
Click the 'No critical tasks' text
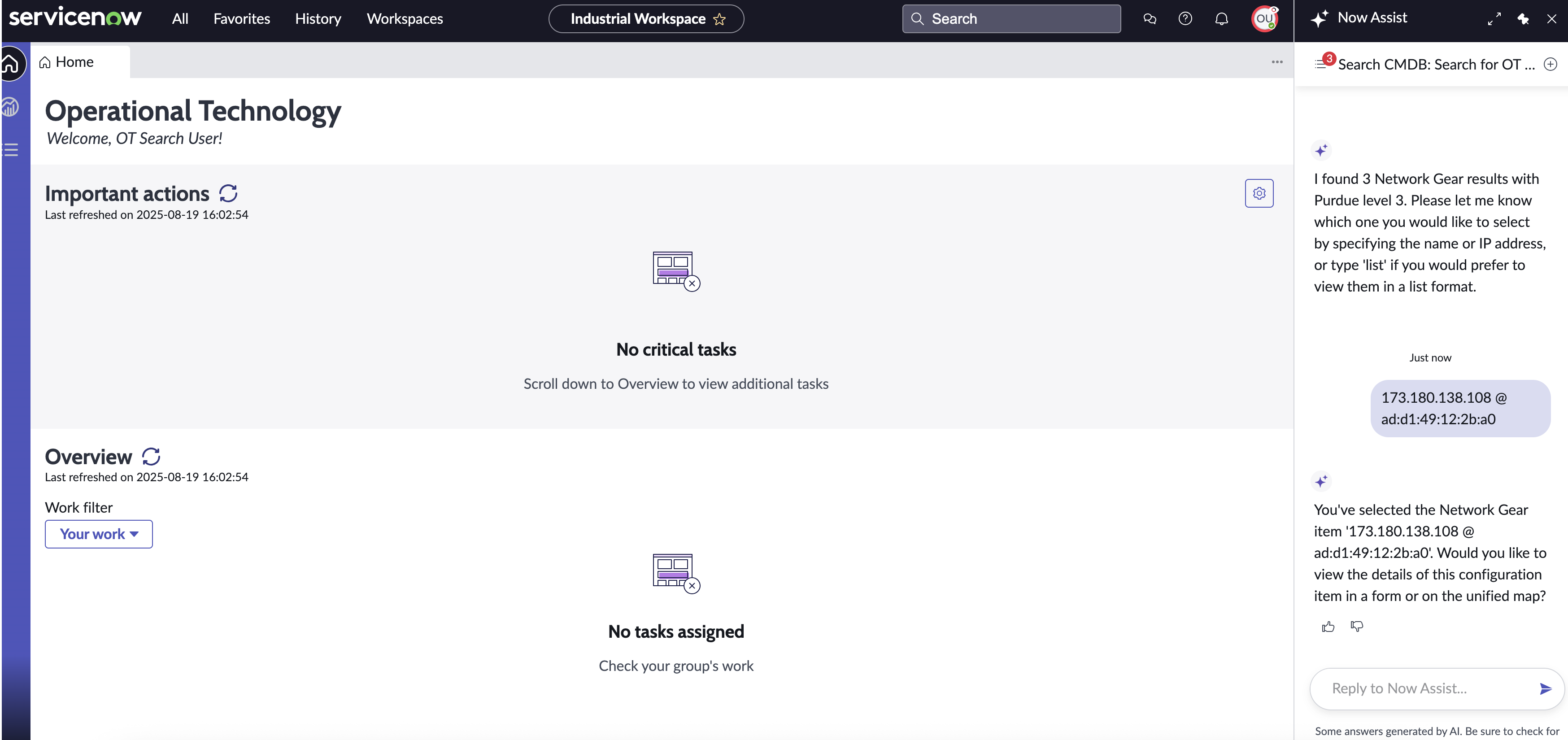click(x=675, y=349)
